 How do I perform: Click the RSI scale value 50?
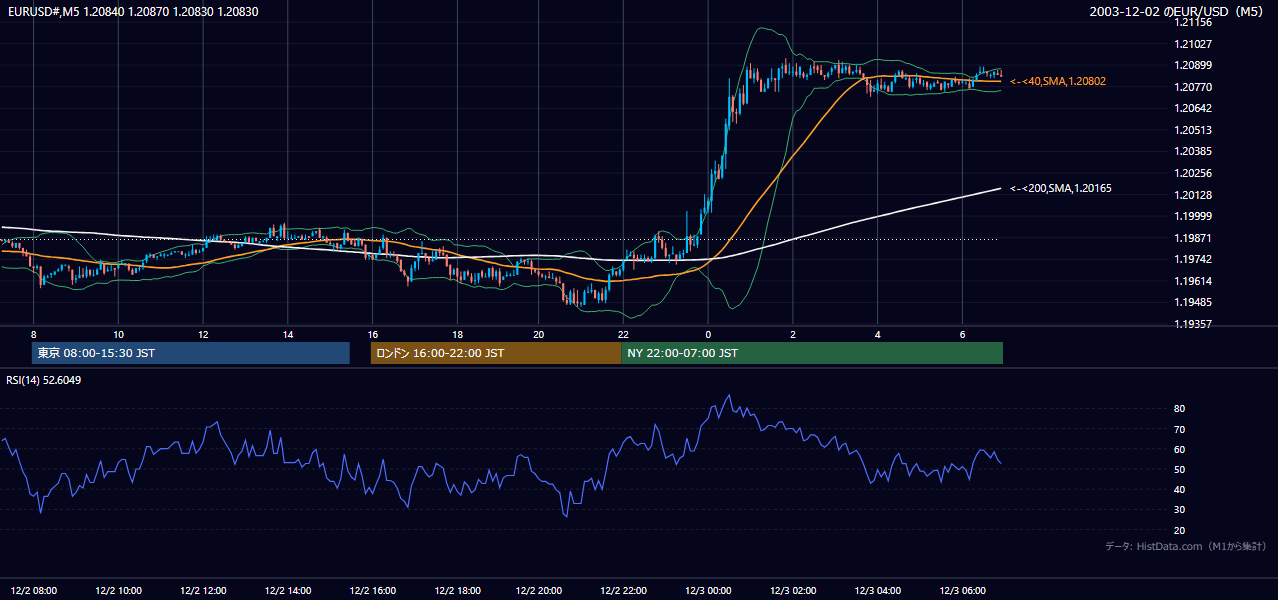click(x=1179, y=469)
